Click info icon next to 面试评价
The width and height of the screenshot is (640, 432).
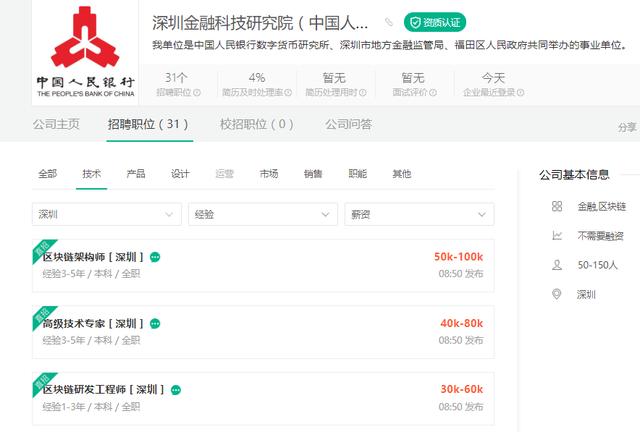tap(433, 93)
